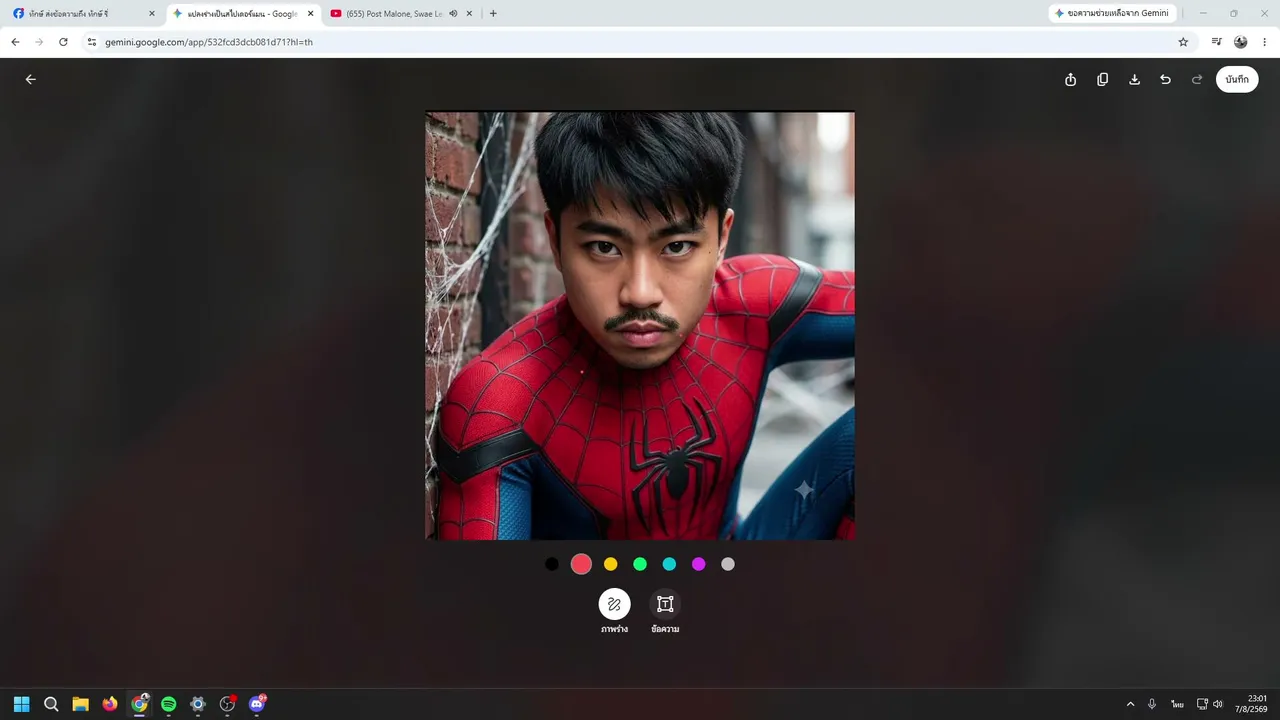
Task: Bookmark this page with the star
Action: click(x=1183, y=42)
